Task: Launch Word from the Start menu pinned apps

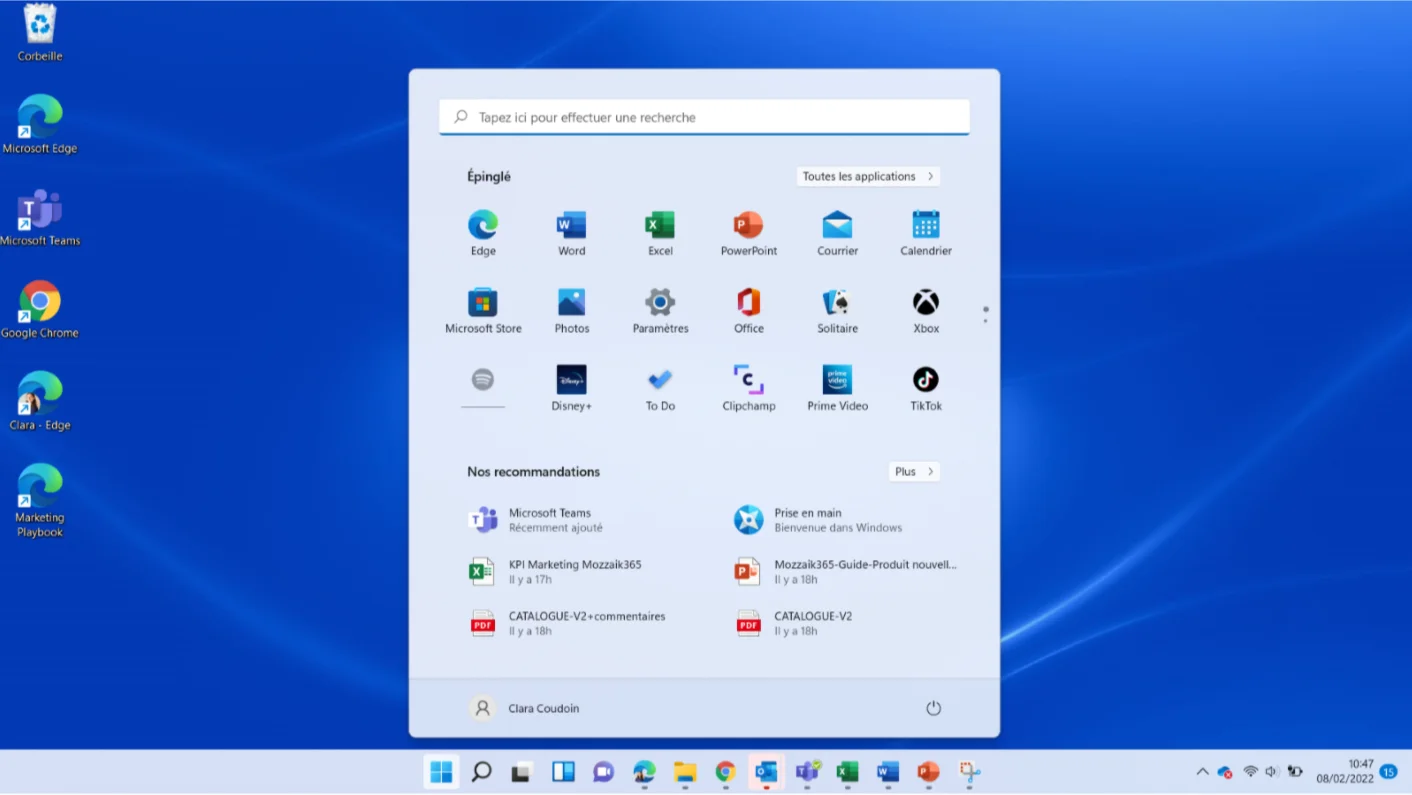Action: pyautogui.click(x=571, y=233)
